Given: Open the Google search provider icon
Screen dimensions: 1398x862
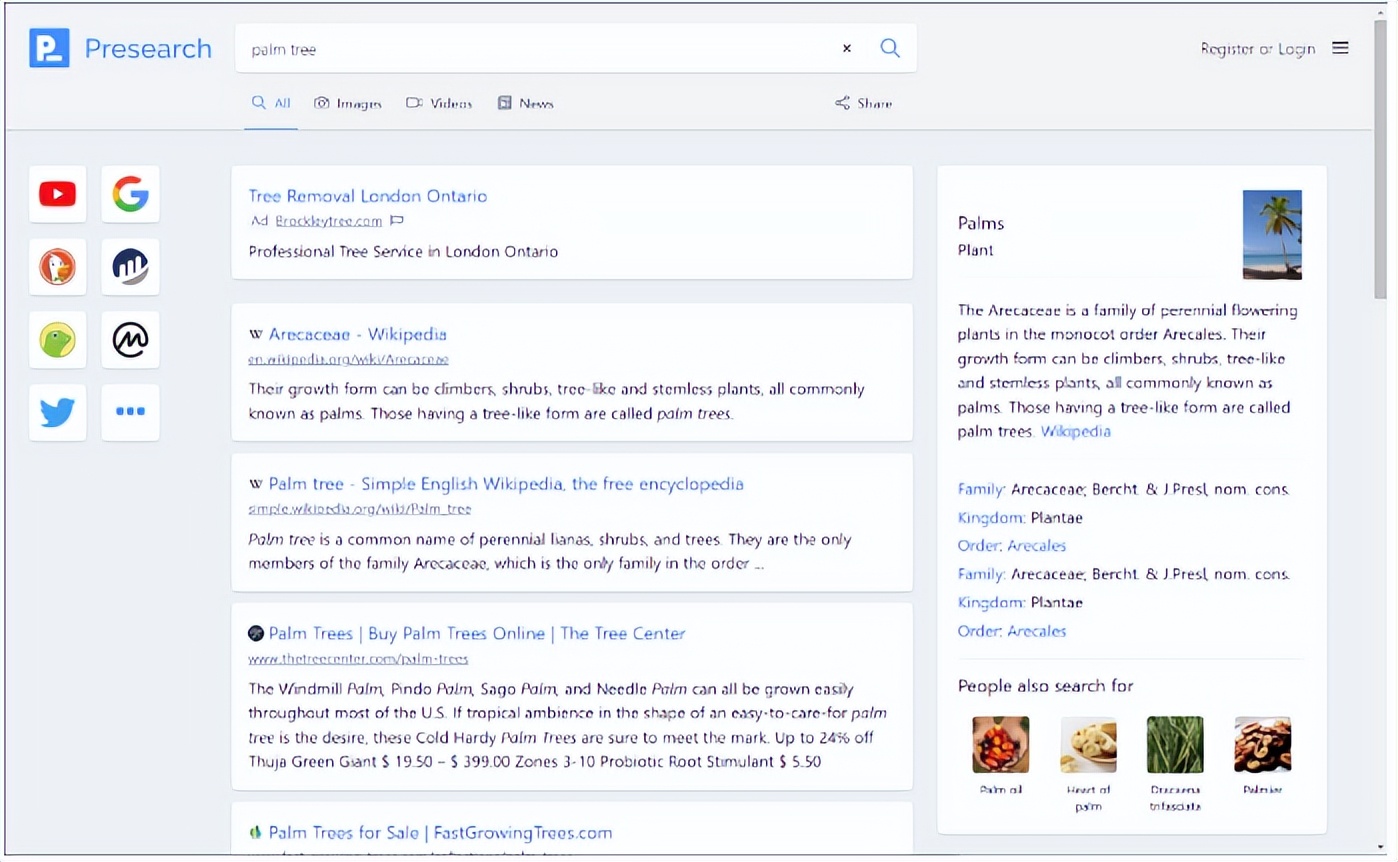Looking at the screenshot, I should point(130,194).
